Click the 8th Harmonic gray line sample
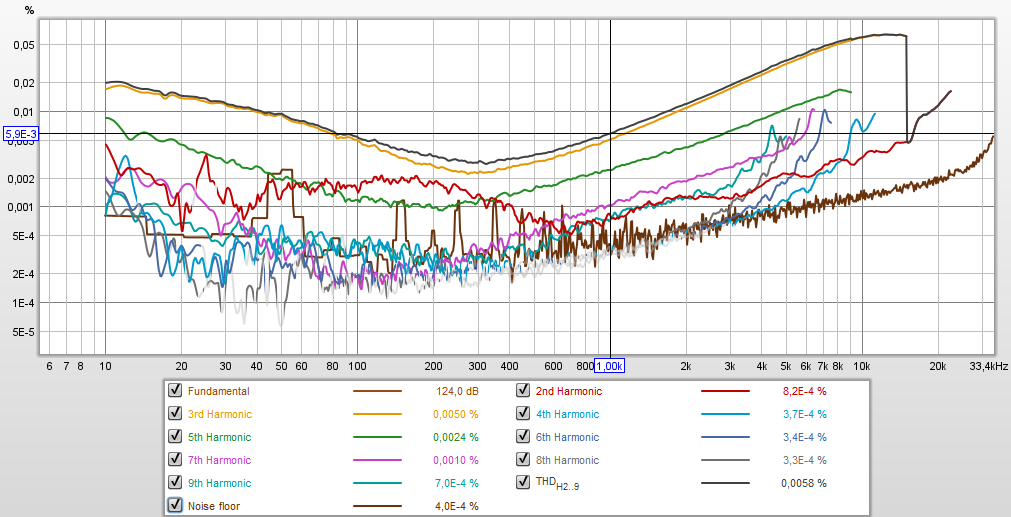The width and height of the screenshot is (1011, 517). pos(725,460)
